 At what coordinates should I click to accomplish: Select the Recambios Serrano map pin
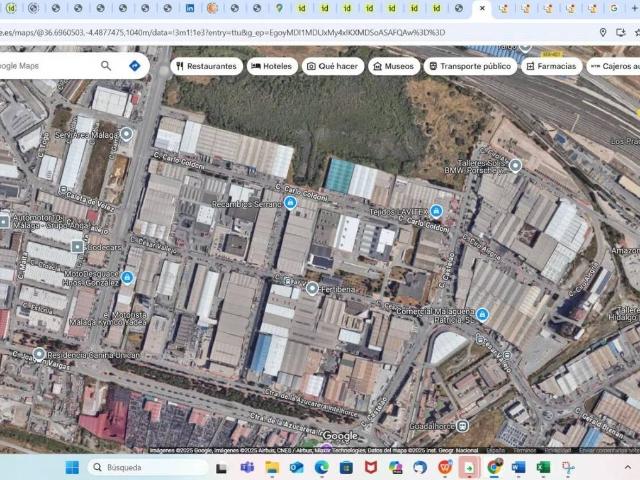tap(290, 203)
